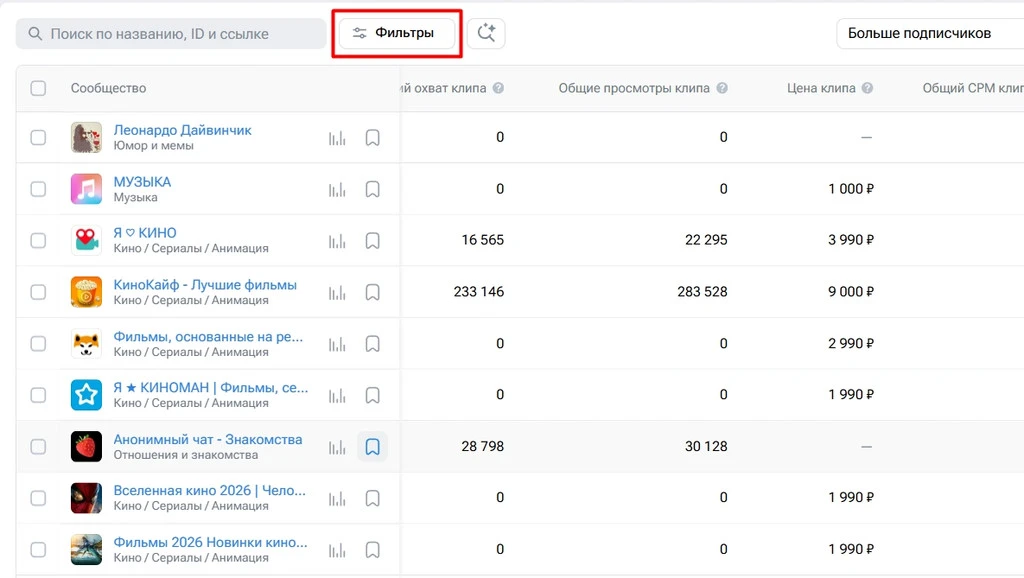Open Вселенная кино 2026 community link
1024x578 pixels.
point(210,490)
